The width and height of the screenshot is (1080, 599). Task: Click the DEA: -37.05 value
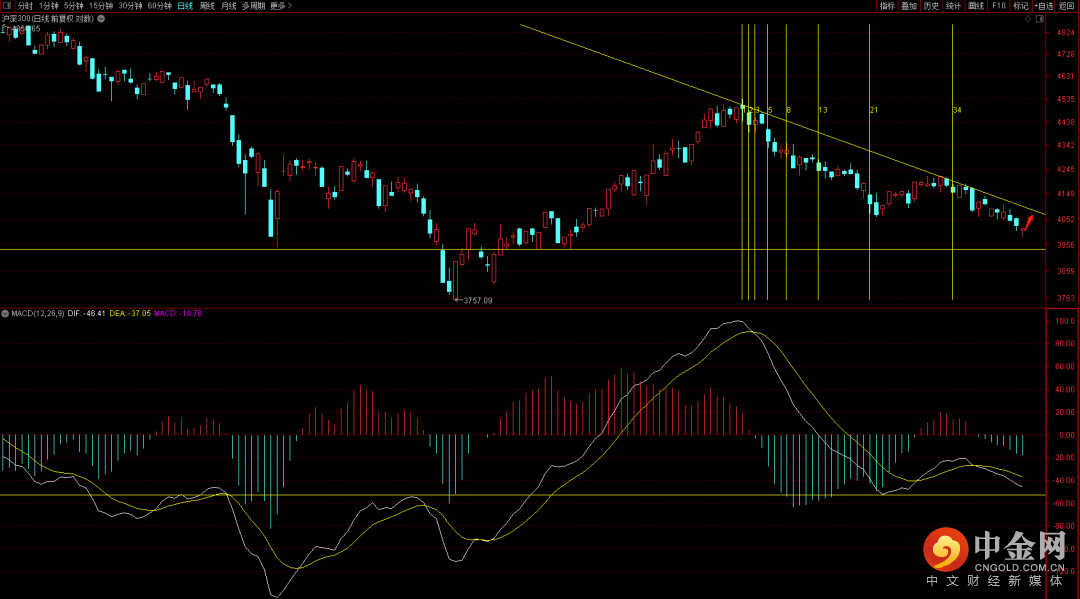(129, 313)
